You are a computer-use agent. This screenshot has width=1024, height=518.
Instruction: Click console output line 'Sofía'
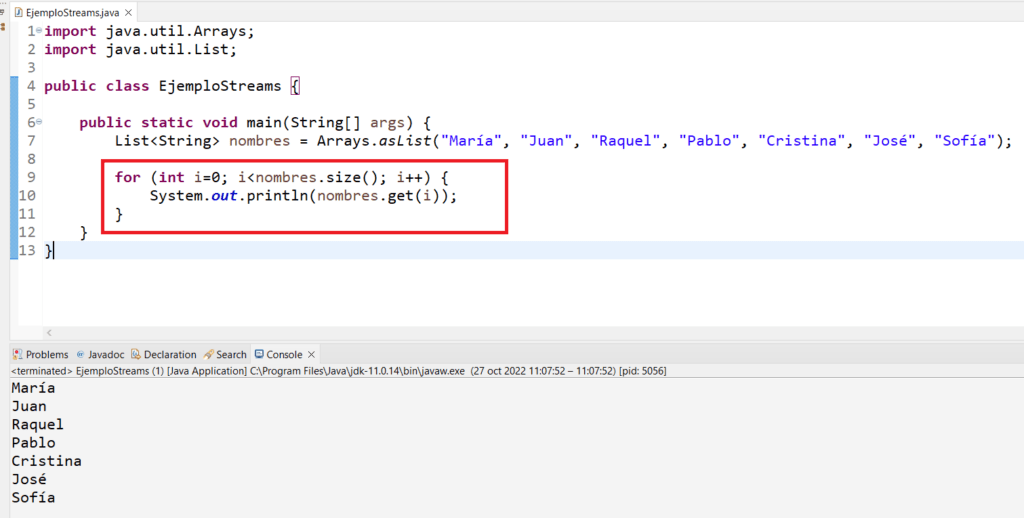[33, 498]
